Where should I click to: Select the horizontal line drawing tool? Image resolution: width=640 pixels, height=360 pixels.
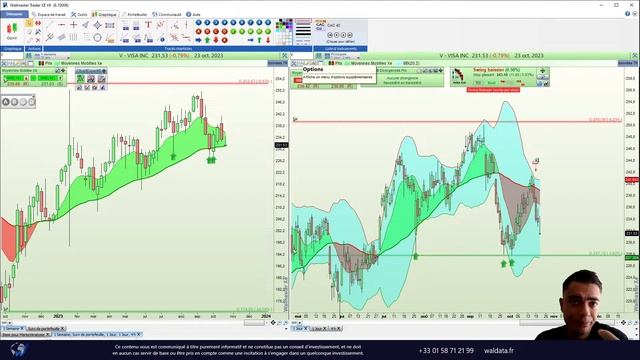[61, 25]
